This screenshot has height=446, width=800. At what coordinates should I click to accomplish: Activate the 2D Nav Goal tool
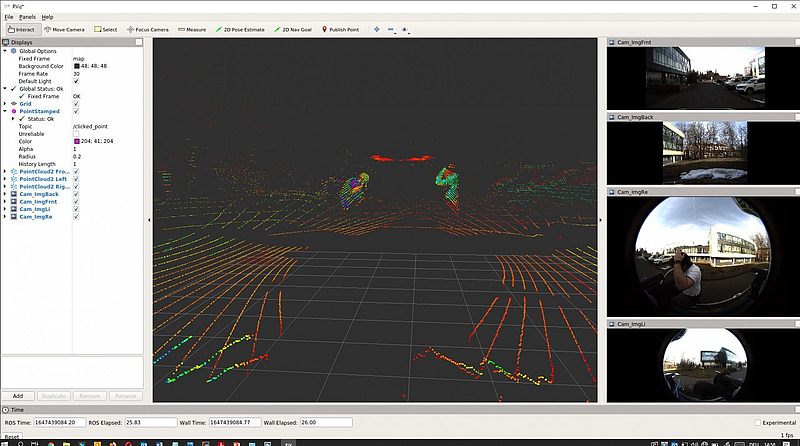click(293, 30)
